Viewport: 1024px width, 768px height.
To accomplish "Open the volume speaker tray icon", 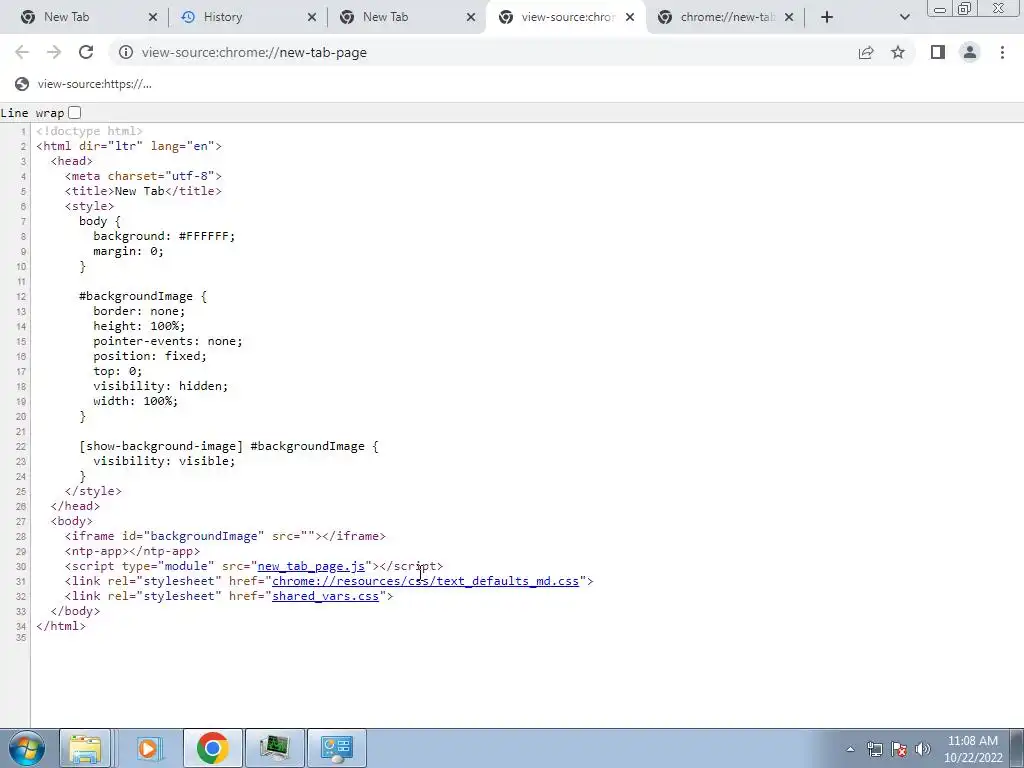I will coord(923,749).
